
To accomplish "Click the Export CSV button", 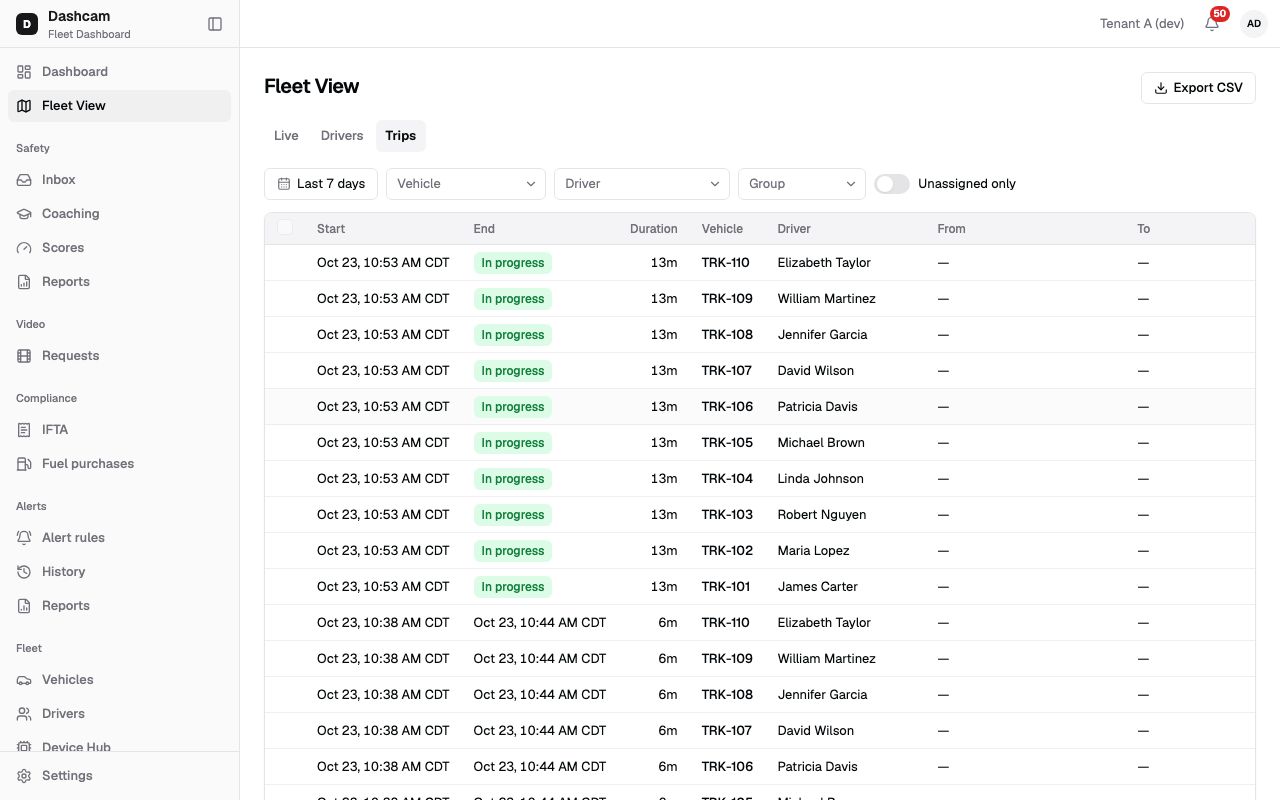I will (1198, 88).
